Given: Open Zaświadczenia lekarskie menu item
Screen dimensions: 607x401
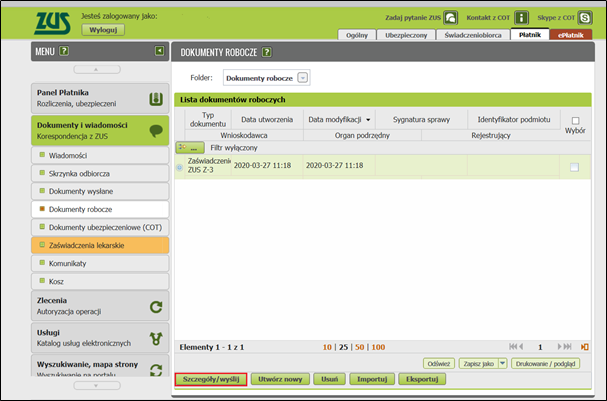Looking at the screenshot, I should [100, 245].
